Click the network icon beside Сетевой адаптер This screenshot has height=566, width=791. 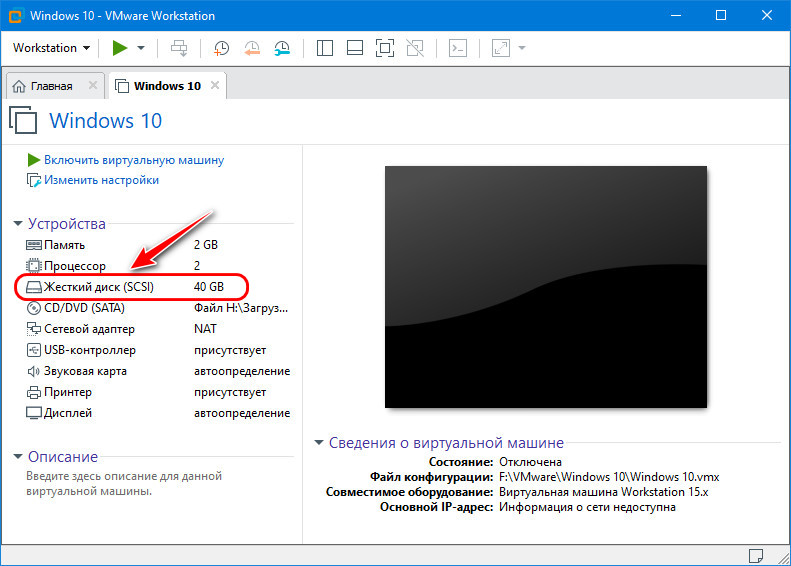click(x=33, y=329)
